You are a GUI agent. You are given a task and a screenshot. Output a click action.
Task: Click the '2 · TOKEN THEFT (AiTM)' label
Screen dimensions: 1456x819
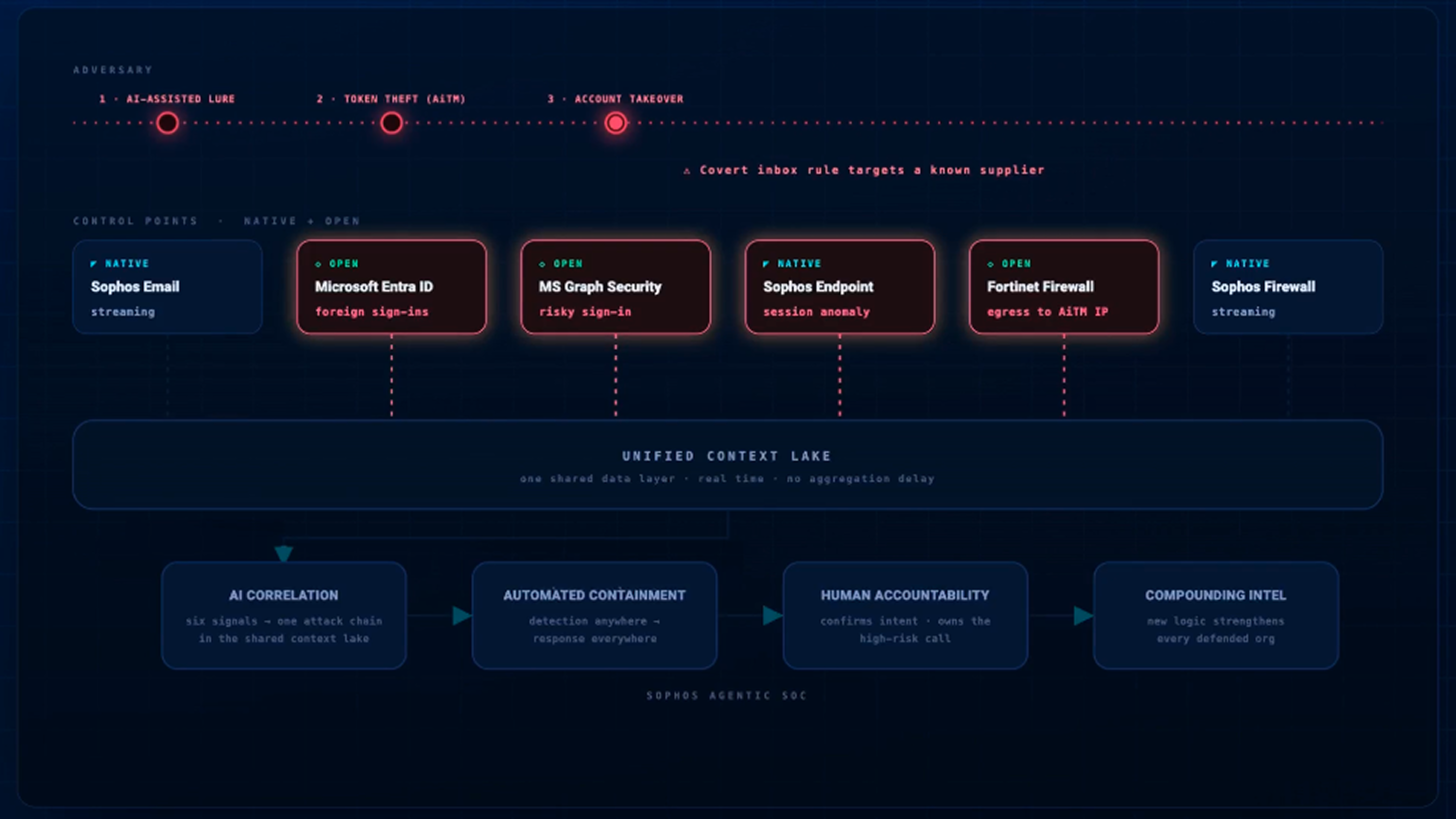point(391,99)
